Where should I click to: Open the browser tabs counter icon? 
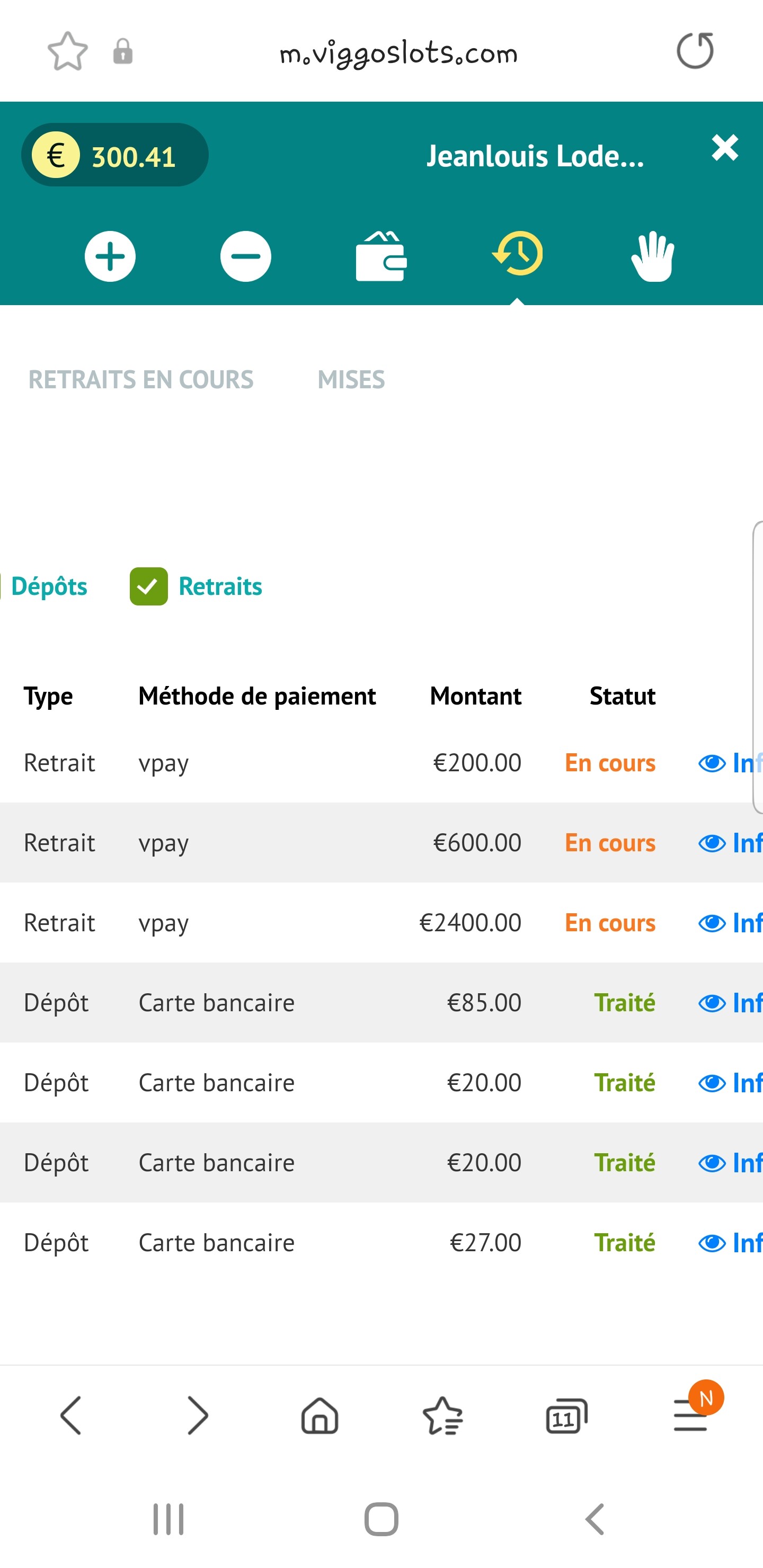[x=566, y=1416]
